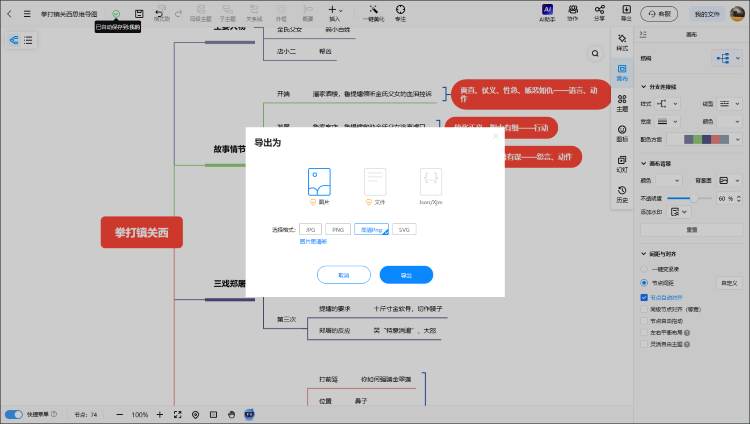This screenshot has height=424, width=750.
Task: Enable same-level node alignment checkbox
Action: pyautogui.click(x=644, y=309)
